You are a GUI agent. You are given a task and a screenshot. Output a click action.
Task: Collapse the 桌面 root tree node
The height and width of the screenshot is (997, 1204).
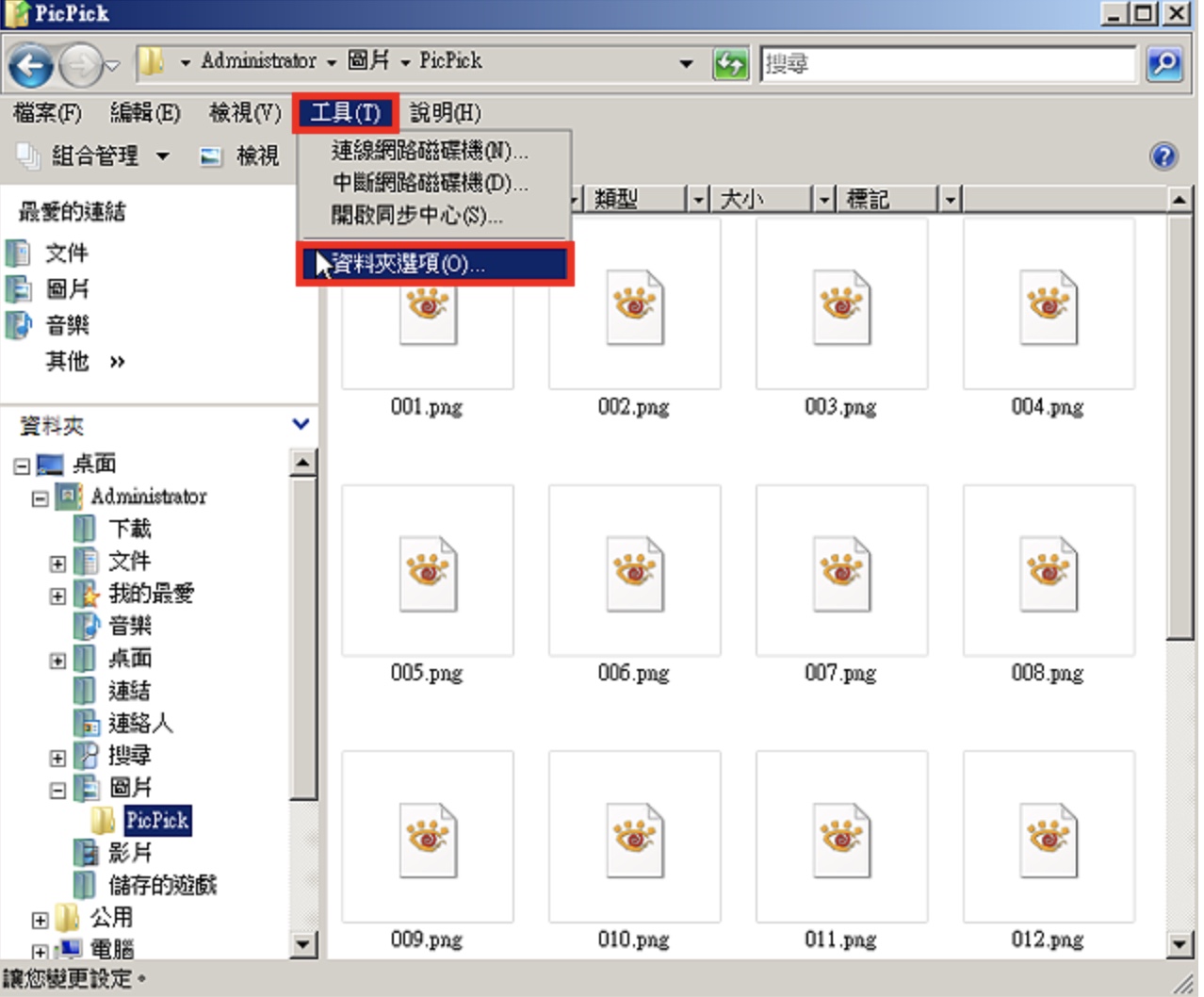tap(22, 466)
